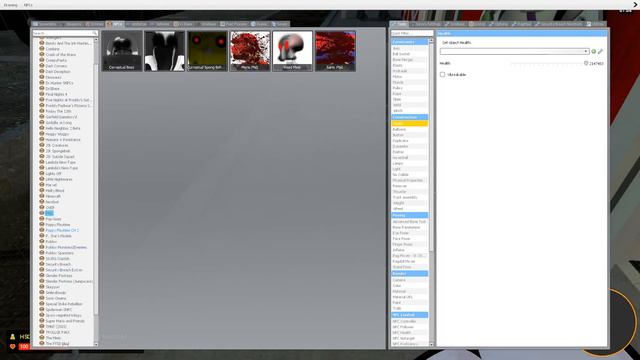
Task: Select the Physical Properties tool
Action: pyautogui.click(x=409, y=180)
